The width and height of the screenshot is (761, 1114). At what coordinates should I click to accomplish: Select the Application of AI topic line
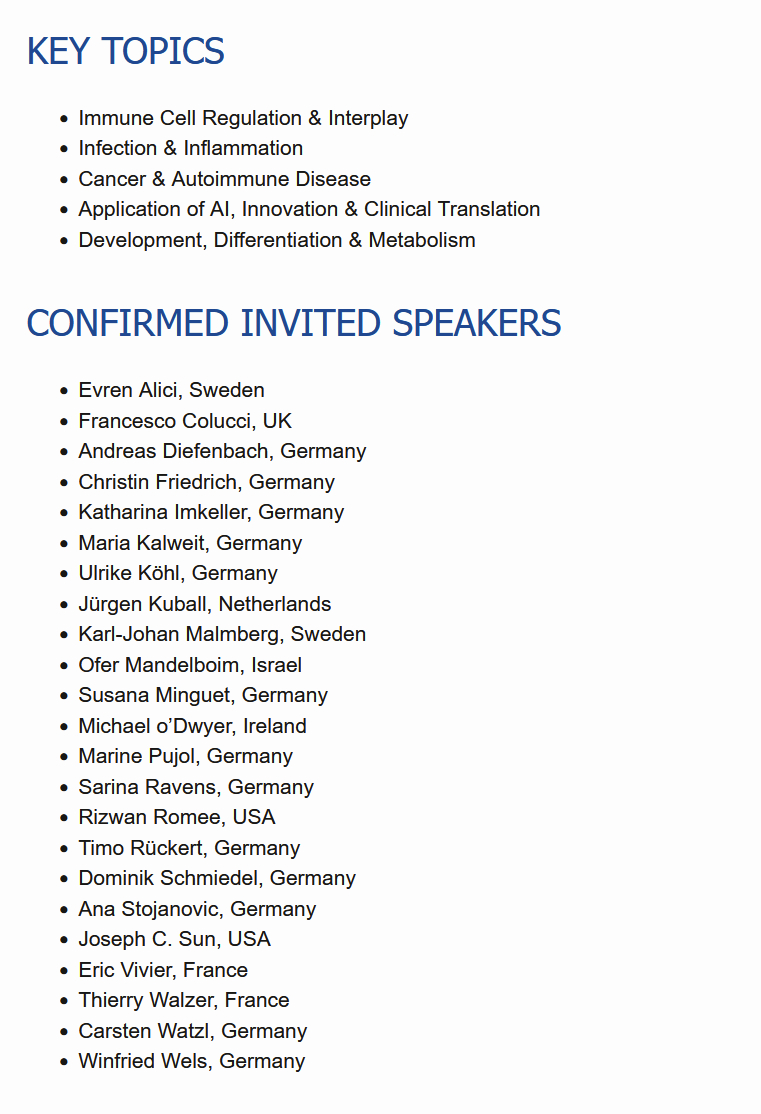point(309,209)
